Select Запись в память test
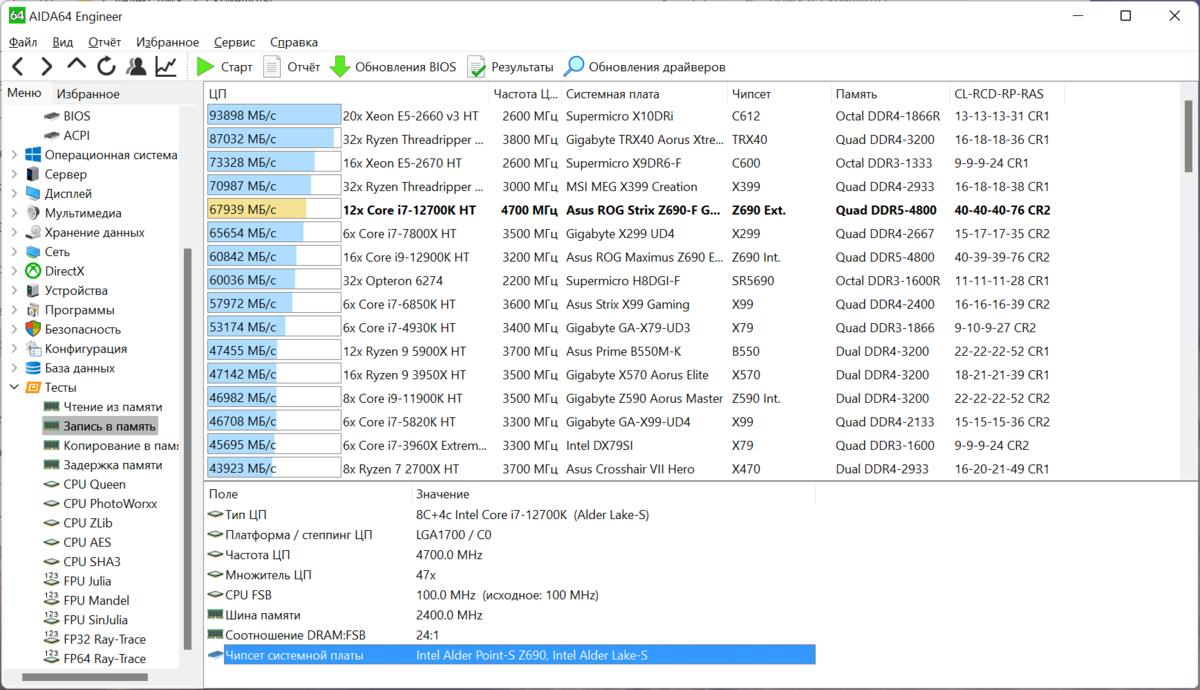The height and width of the screenshot is (690, 1200). [100, 426]
